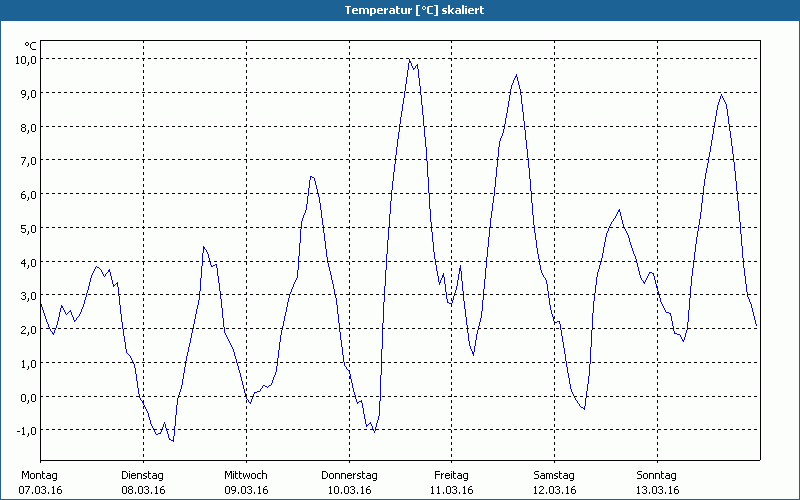Click the chart title 'Temperatur [°C] skaliert'
Image resolution: width=800 pixels, height=500 pixels.
coord(414,10)
